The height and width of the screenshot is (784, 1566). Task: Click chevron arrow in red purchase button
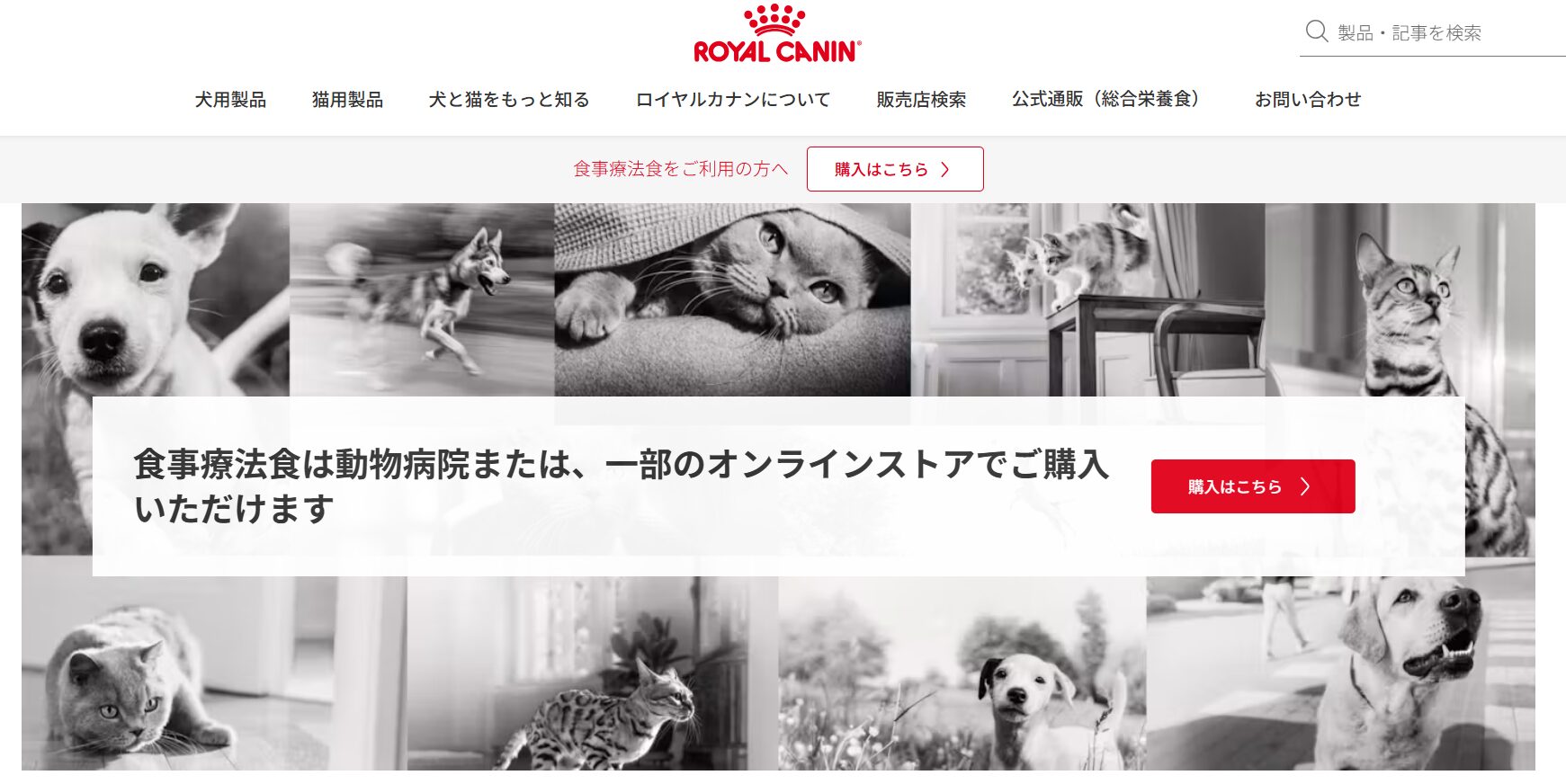pos(1305,486)
